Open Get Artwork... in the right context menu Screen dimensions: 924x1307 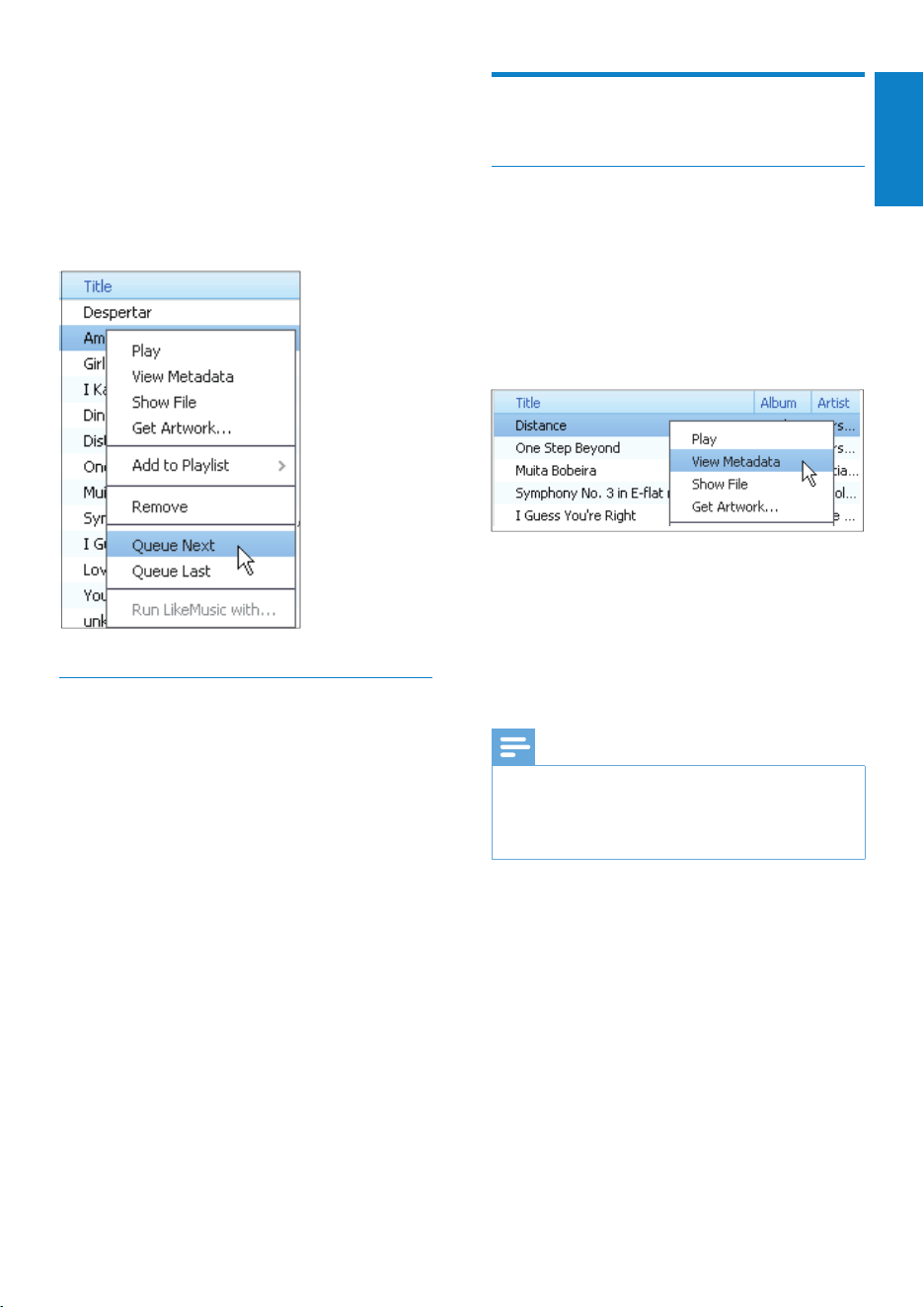[751, 506]
